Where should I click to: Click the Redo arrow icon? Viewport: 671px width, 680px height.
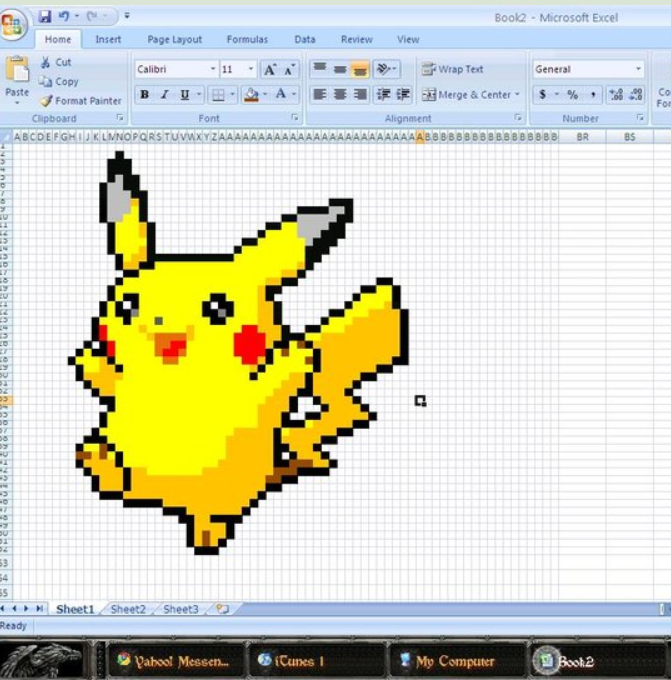click(x=92, y=16)
